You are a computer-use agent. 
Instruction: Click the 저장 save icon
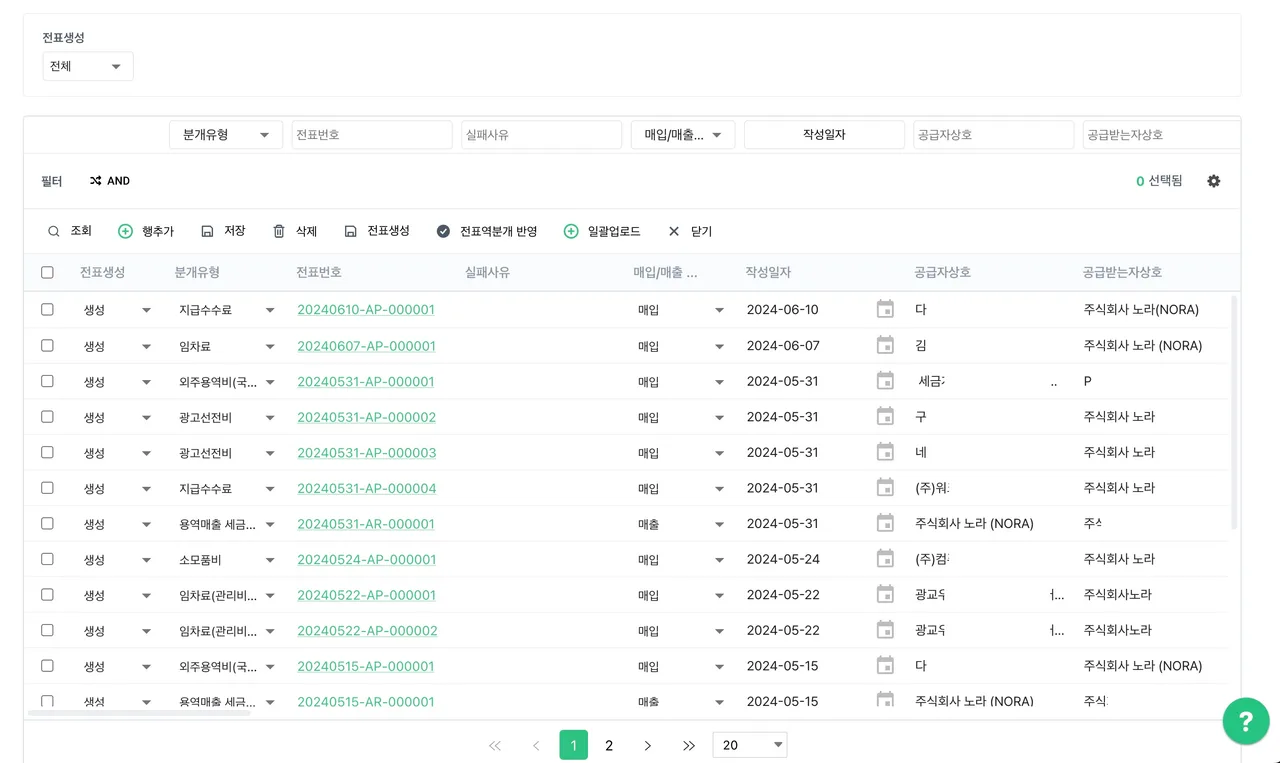[207, 231]
